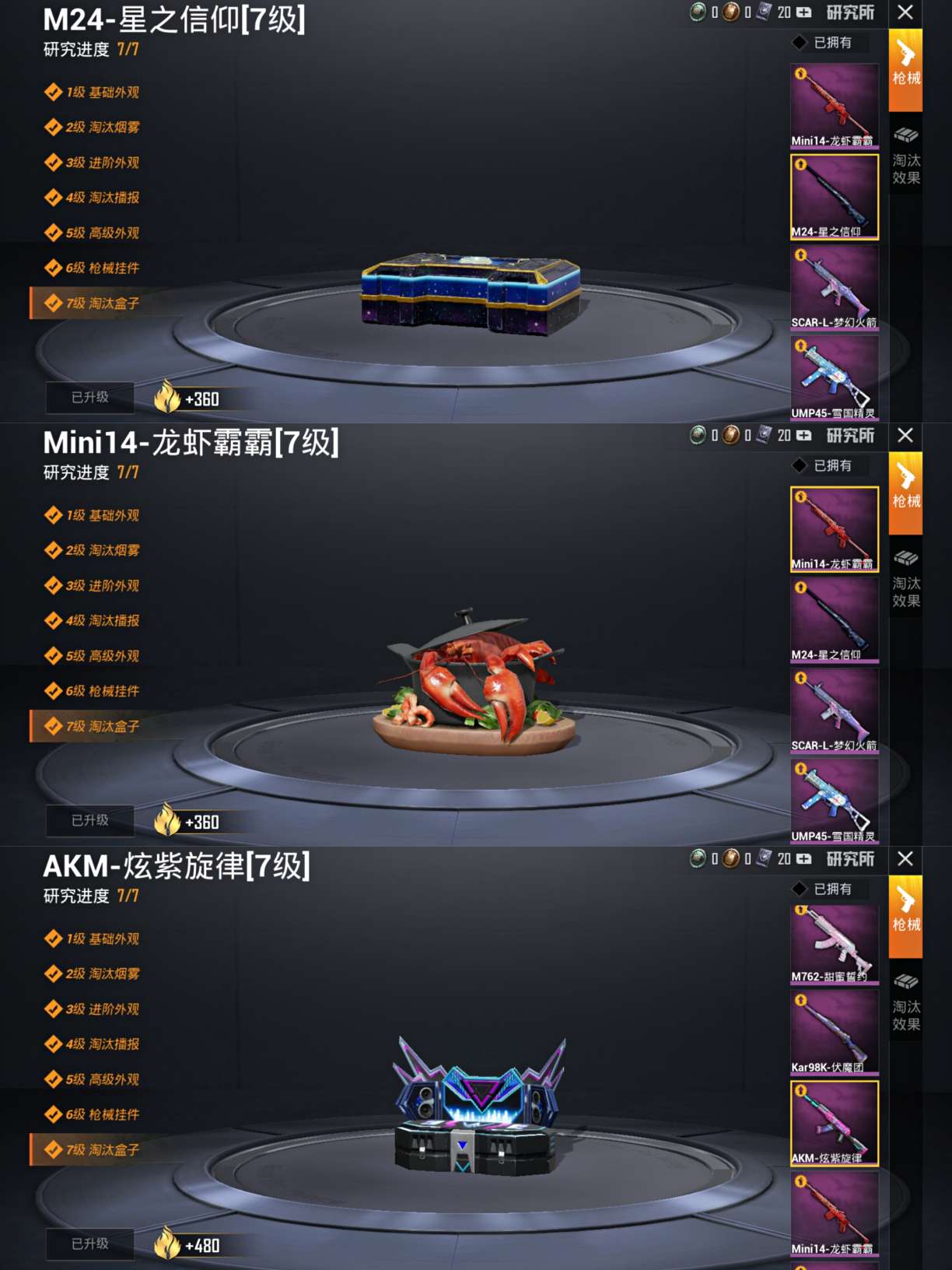
Task: Click 已升级 button next to +480
Action: 90,1244
